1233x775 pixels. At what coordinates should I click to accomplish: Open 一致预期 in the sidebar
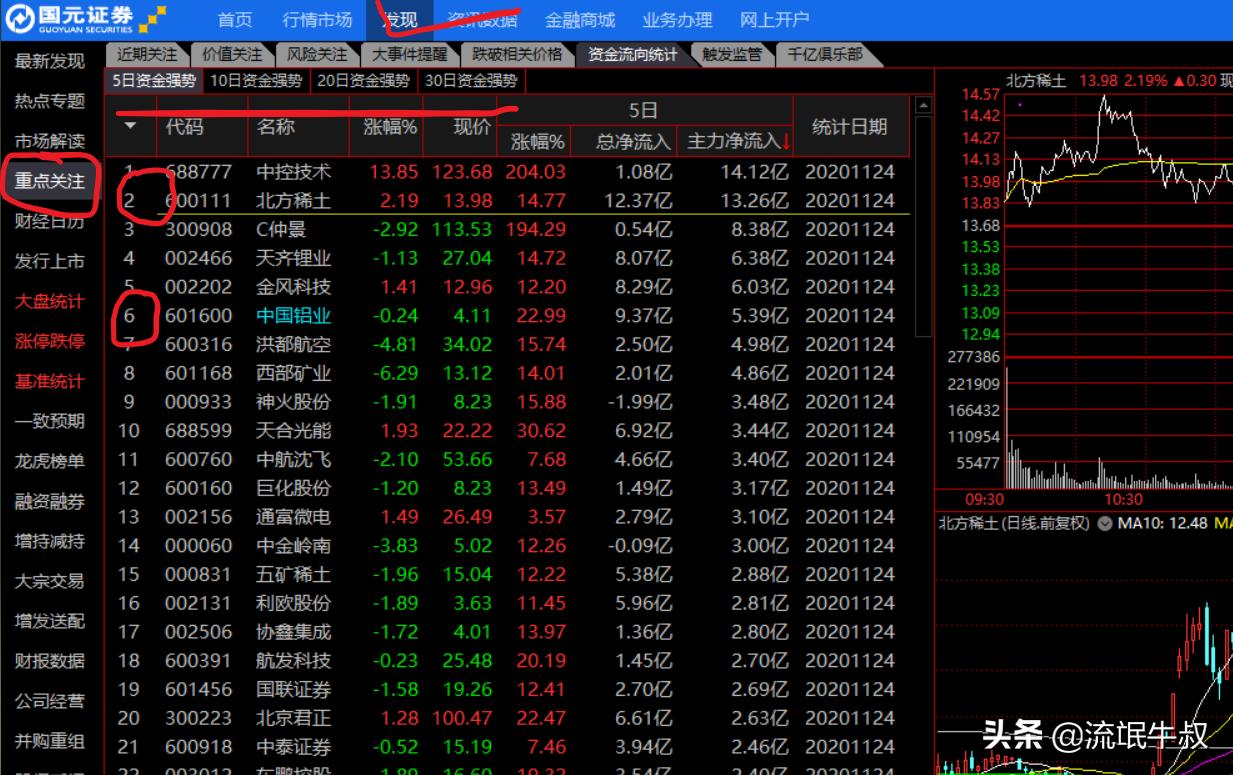pos(50,421)
